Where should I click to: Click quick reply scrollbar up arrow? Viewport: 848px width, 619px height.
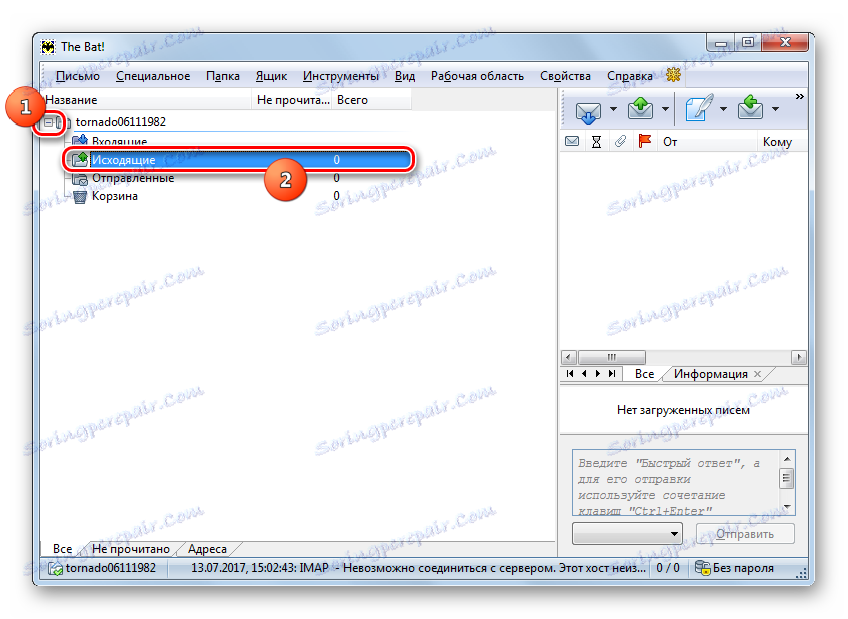coord(787,459)
